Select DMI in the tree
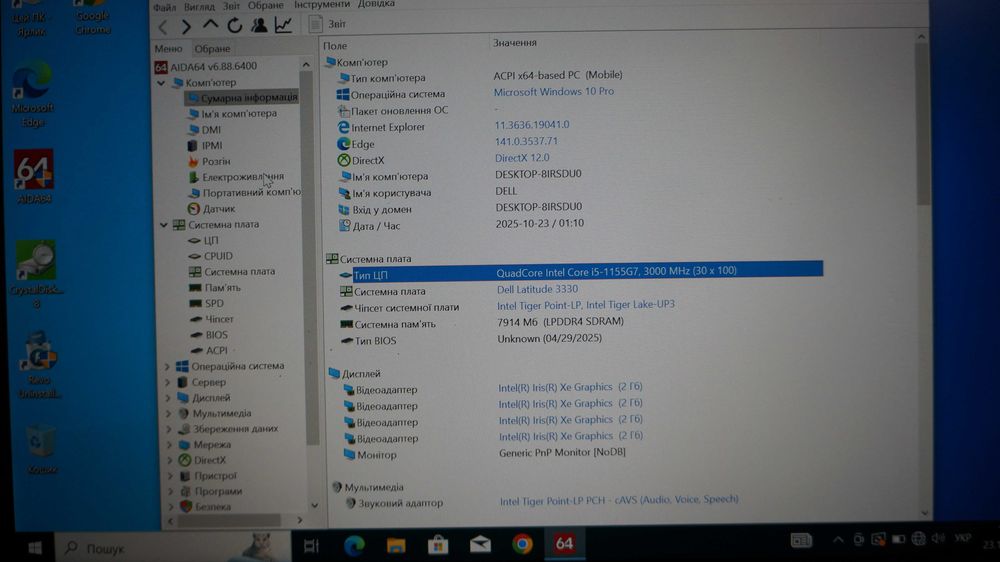 (x=204, y=129)
